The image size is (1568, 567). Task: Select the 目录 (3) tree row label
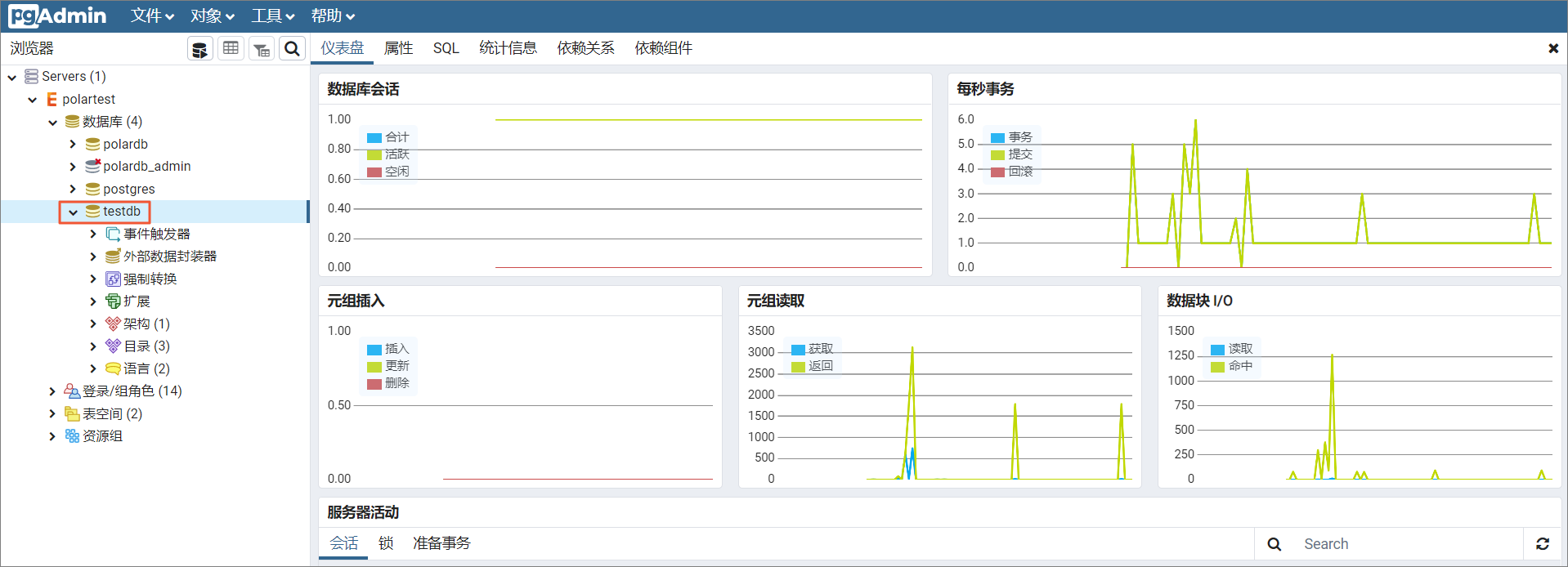coord(146,346)
